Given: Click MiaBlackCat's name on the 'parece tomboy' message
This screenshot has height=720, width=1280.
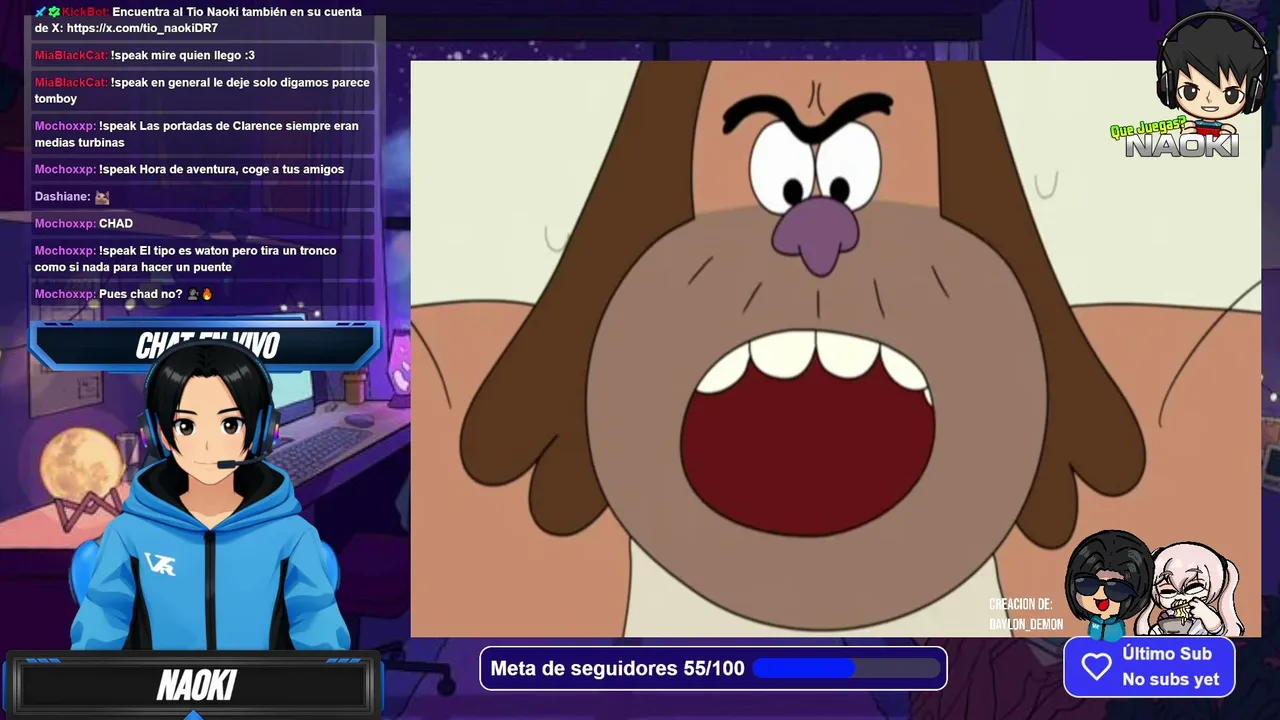Looking at the screenshot, I should coord(71,82).
